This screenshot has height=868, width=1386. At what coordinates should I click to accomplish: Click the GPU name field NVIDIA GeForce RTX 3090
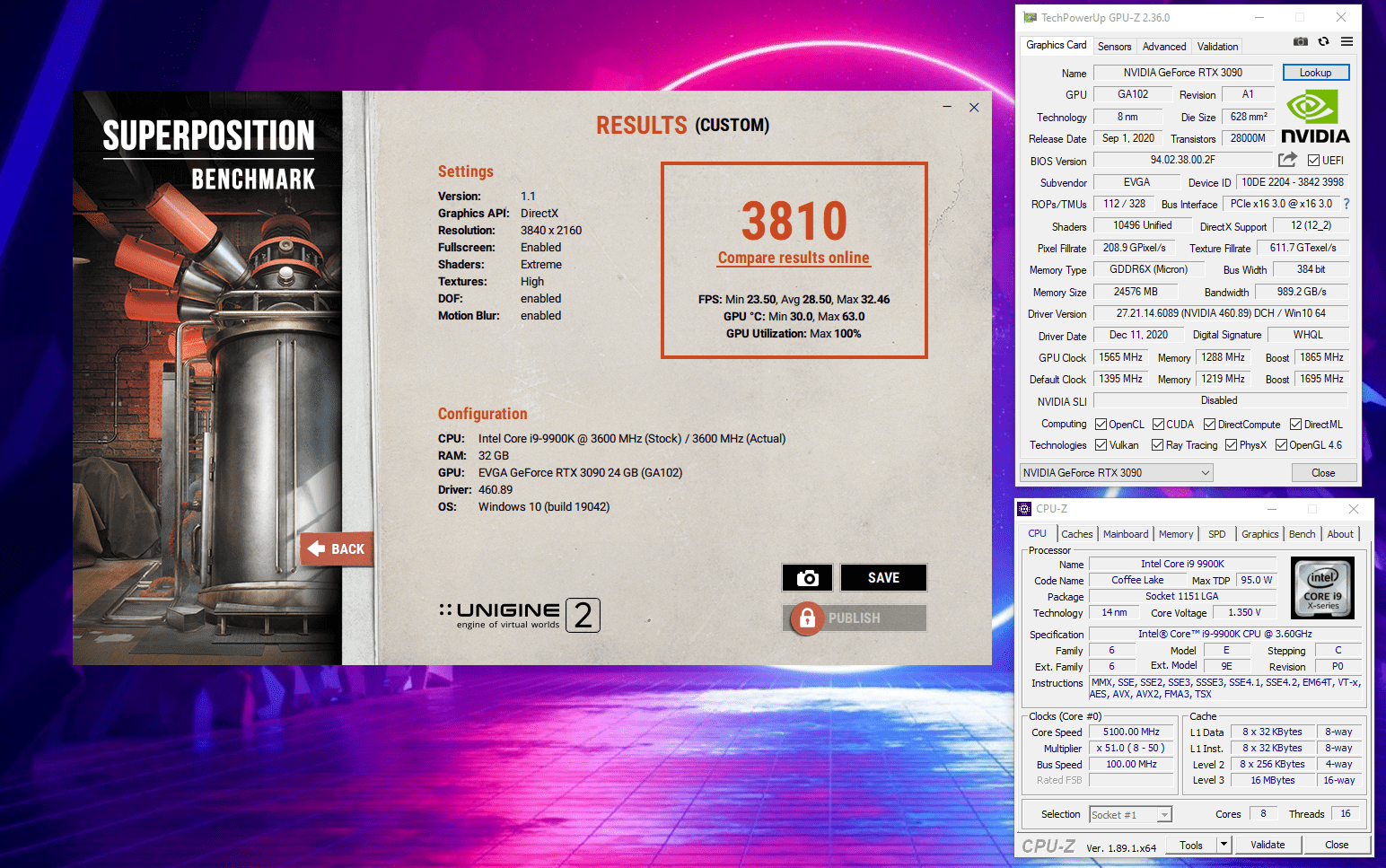tap(1183, 73)
